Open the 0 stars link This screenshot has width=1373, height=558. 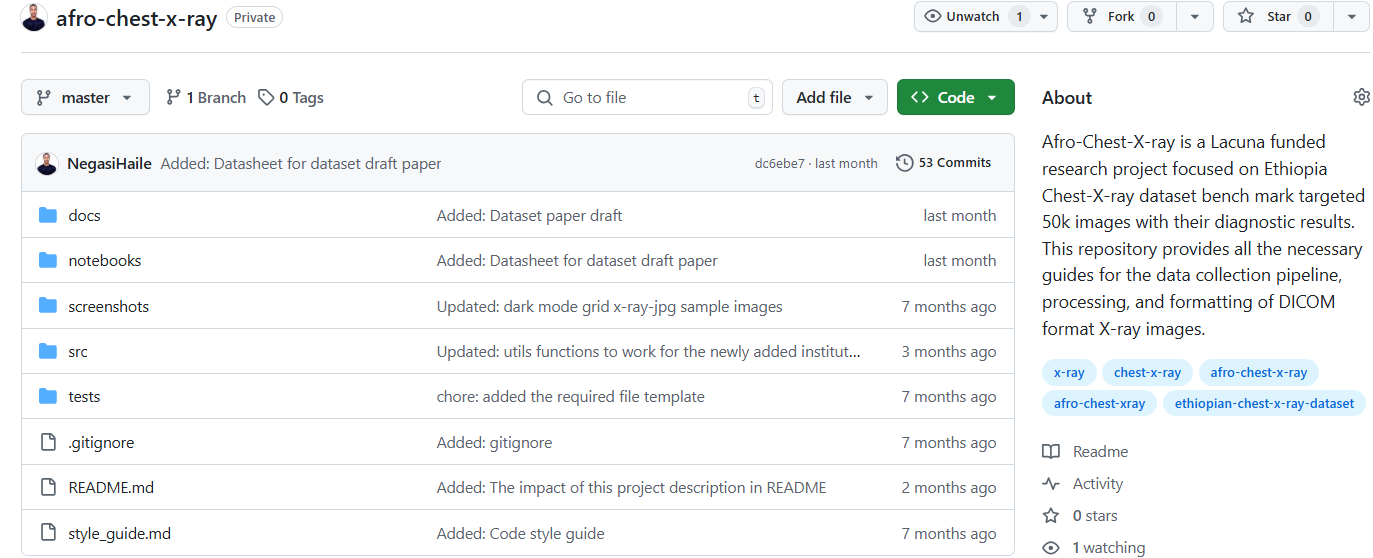(1080, 516)
